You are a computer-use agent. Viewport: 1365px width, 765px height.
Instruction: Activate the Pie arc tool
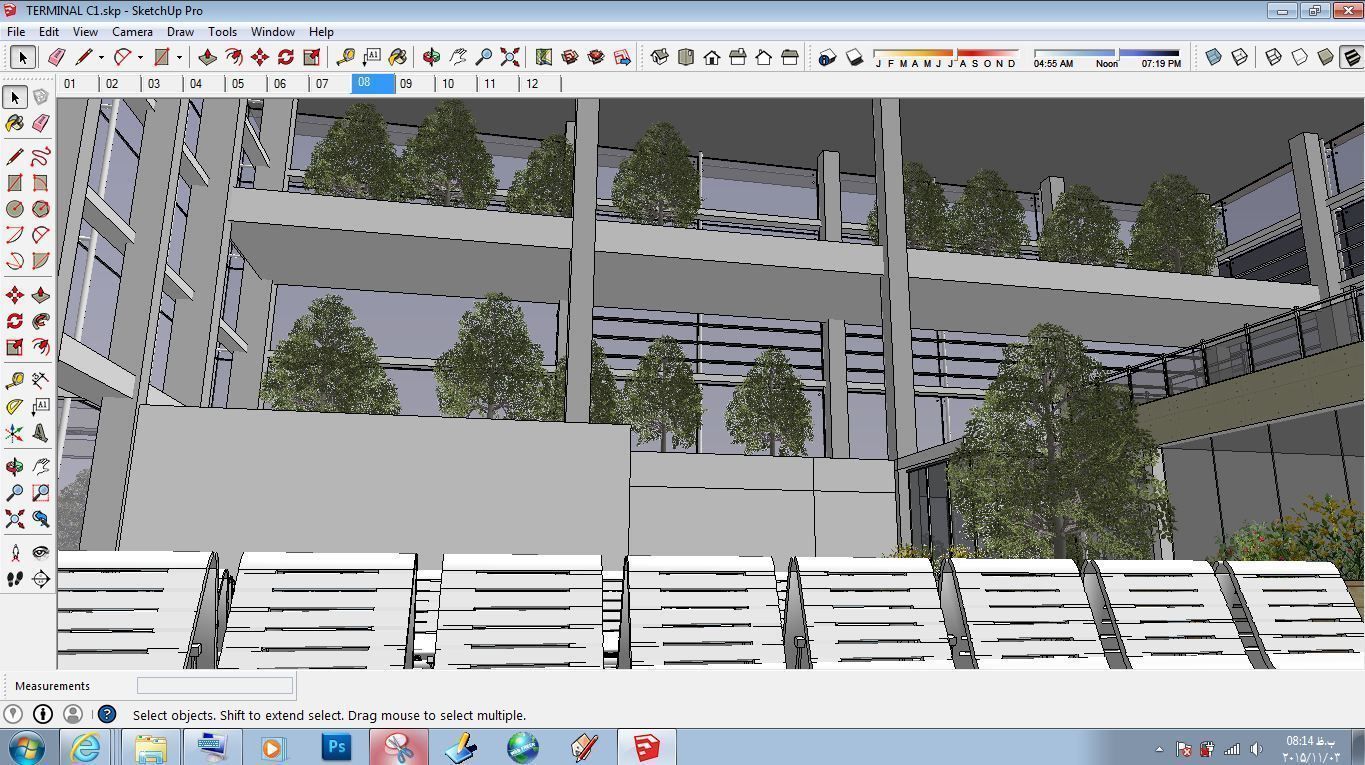point(41,261)
